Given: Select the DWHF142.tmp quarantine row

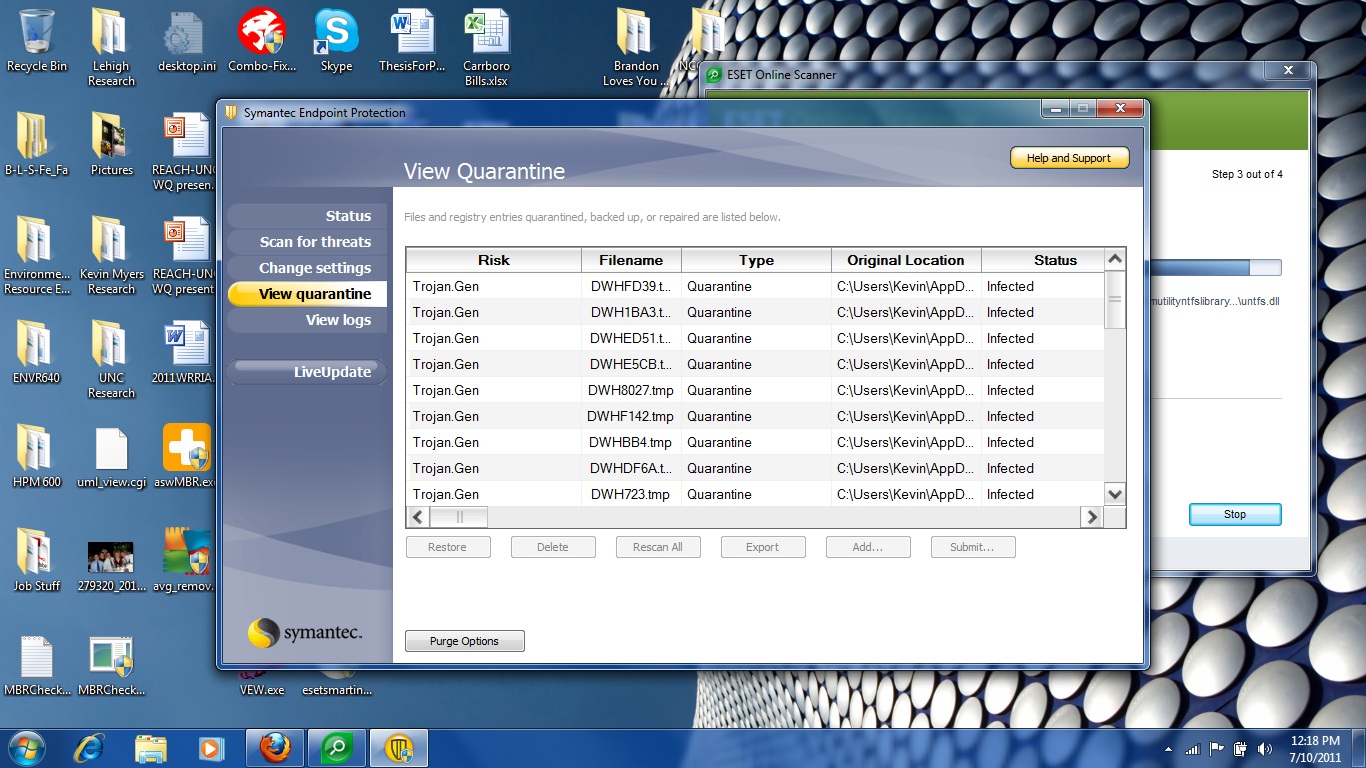Looking at the screenshot, I should [755, 416].
